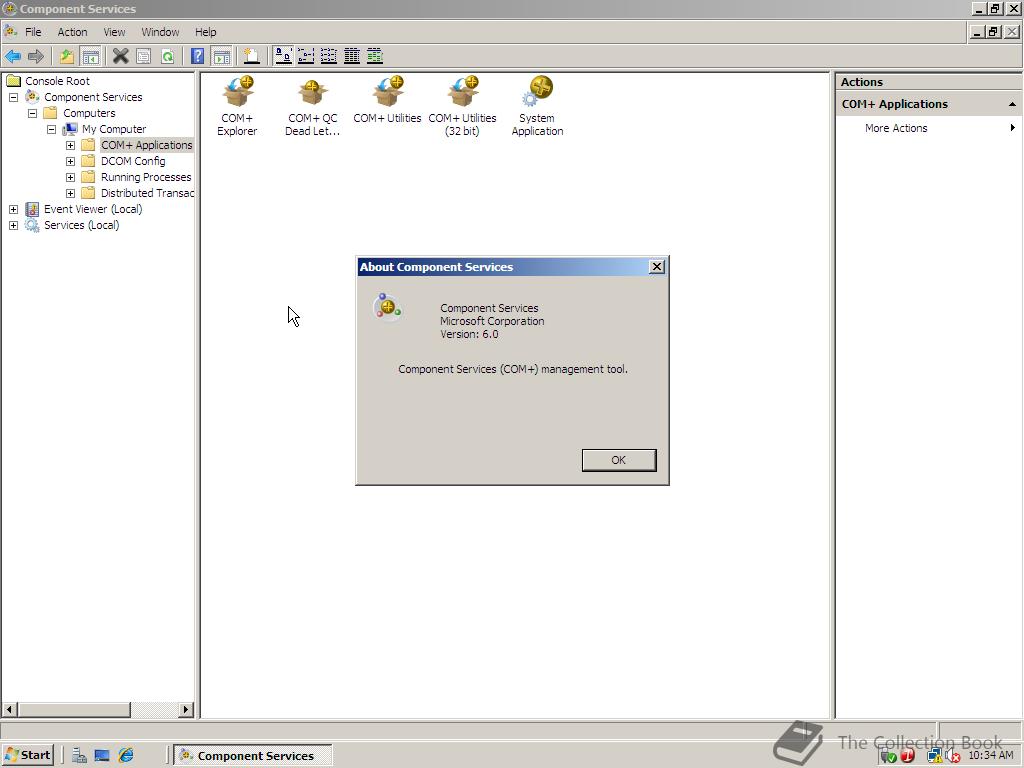
Task: Click the 10:34 AM clock
Action: pos(991,756)
